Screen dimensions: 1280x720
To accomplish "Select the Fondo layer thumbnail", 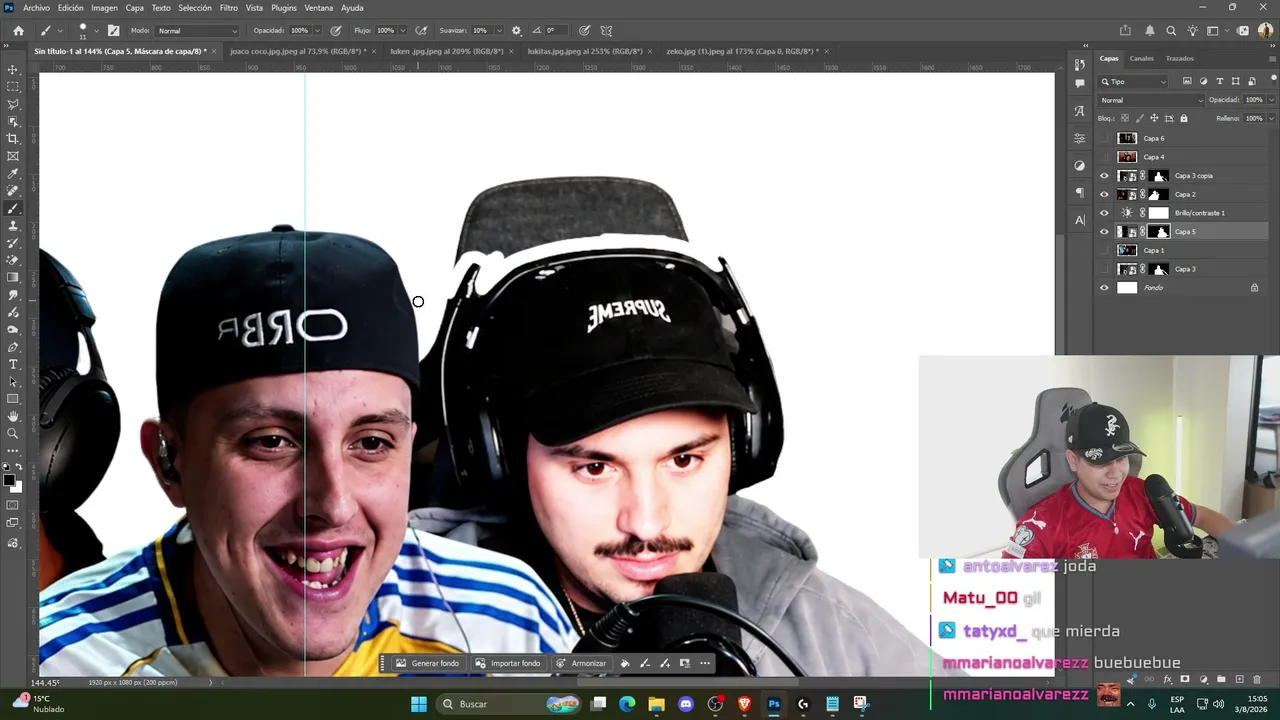I will tap(1127, 288).
